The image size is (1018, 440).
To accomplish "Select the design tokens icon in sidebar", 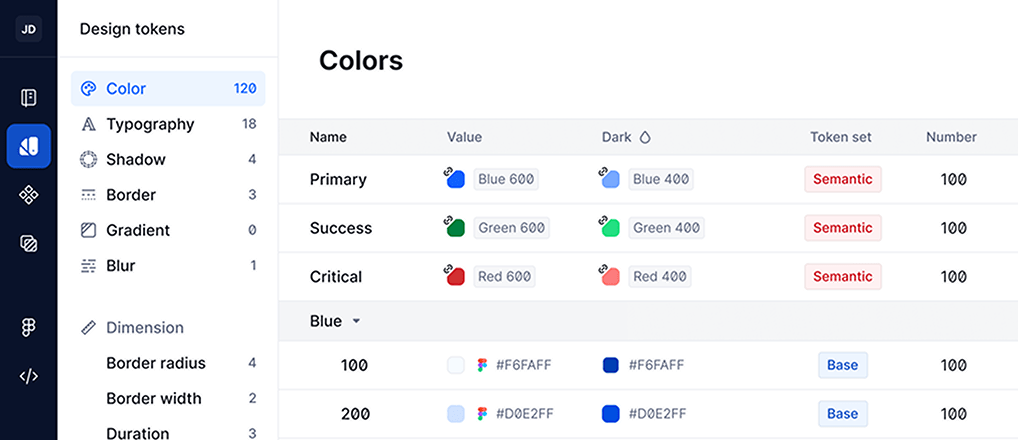I will tap(29, 146).
